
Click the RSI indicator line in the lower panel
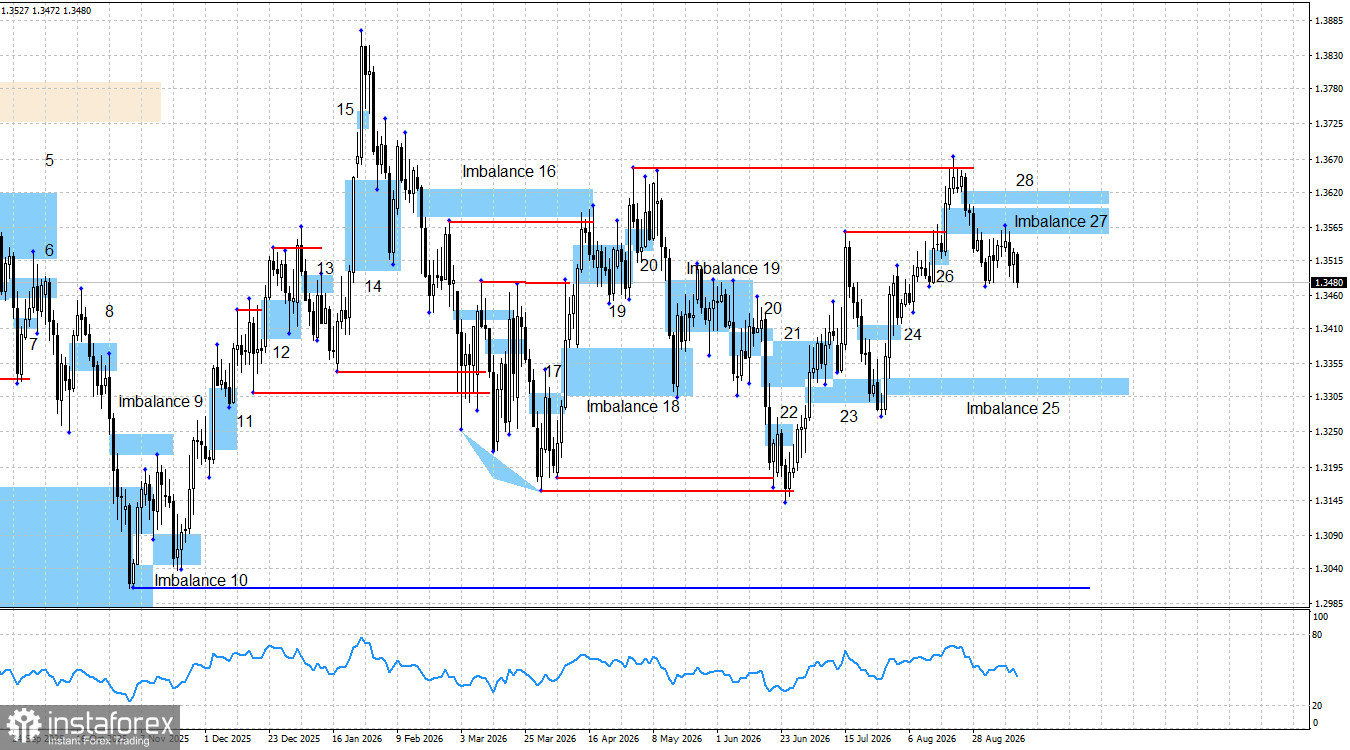pos(500,667)
